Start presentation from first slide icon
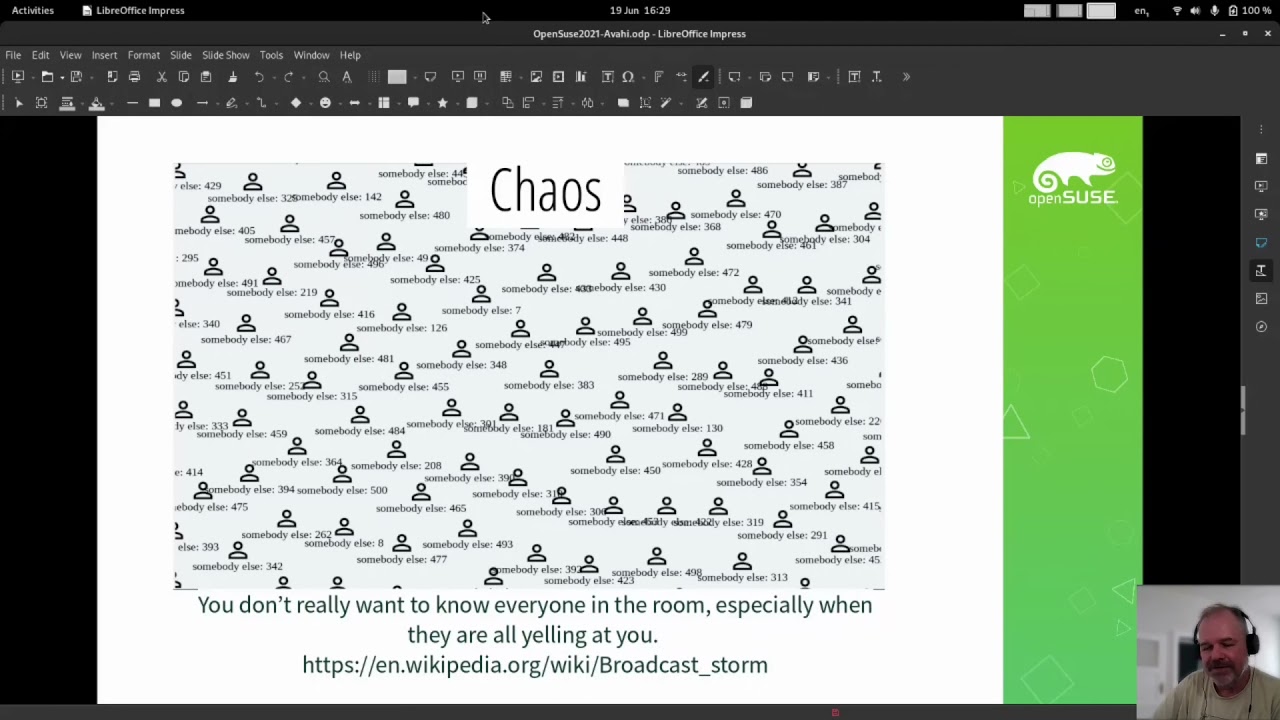Image resolution: width=1280 pixels, height=720 pixels. click(457, 76)
